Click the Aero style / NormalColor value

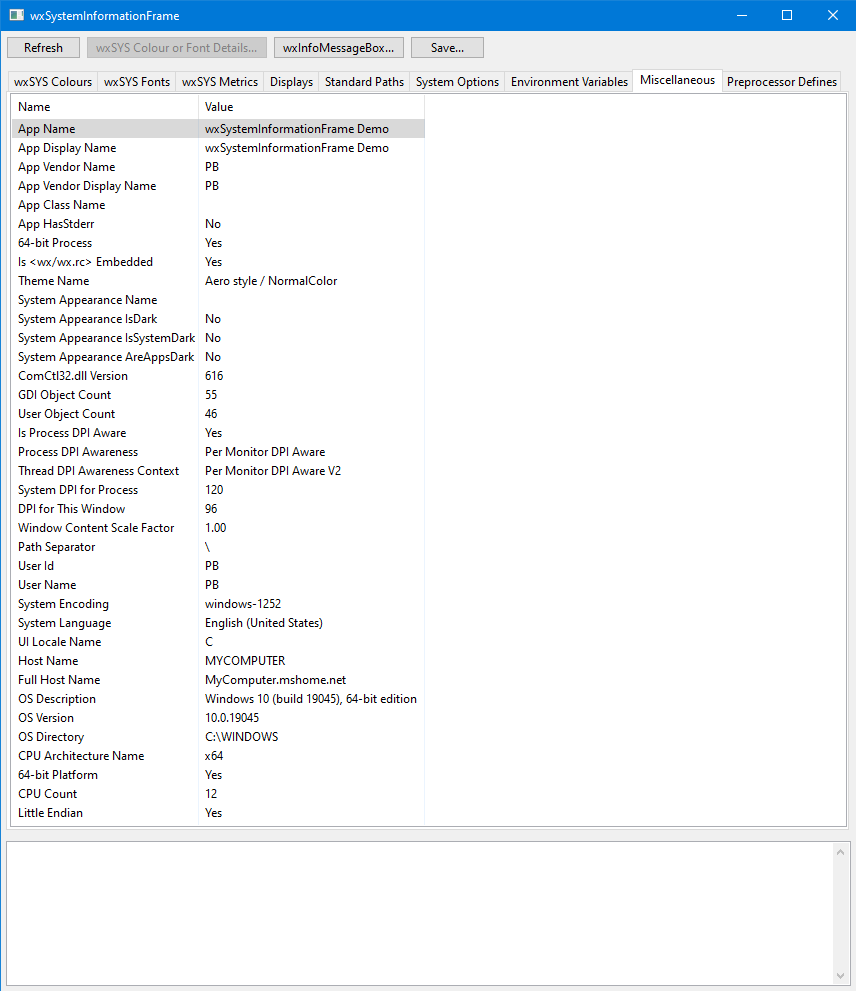pos(271,281)
